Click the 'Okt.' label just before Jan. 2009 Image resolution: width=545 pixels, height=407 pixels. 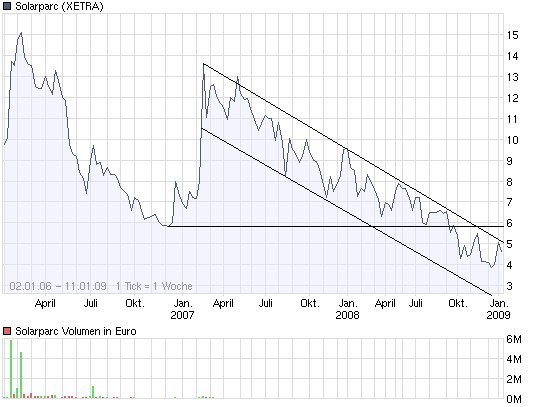click(x=458, y=303)
